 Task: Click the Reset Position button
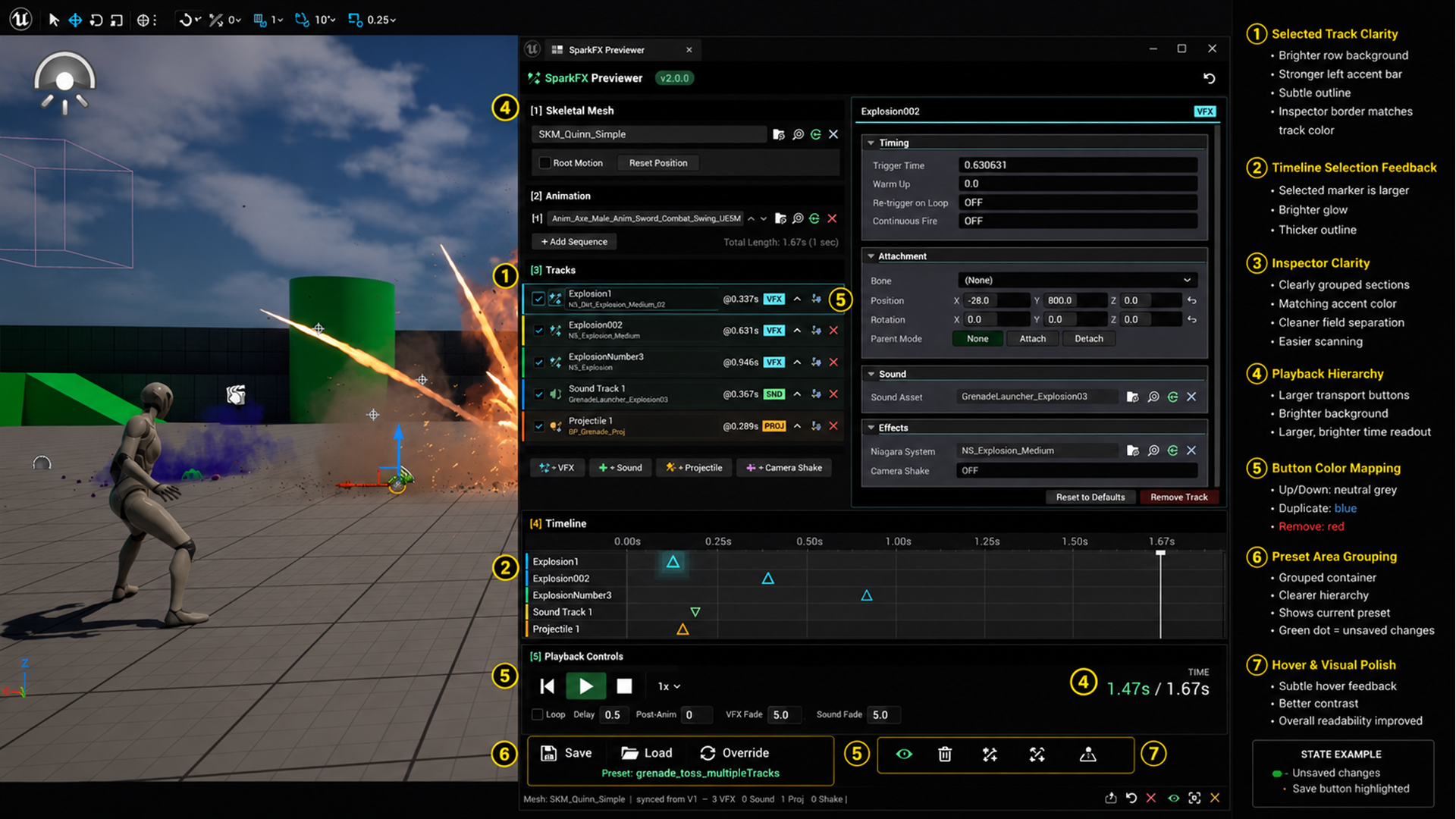(x=658, y=163)
